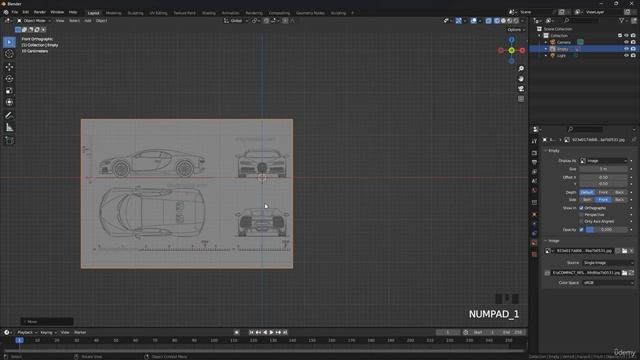Set Depth to Back

(619, 192)
